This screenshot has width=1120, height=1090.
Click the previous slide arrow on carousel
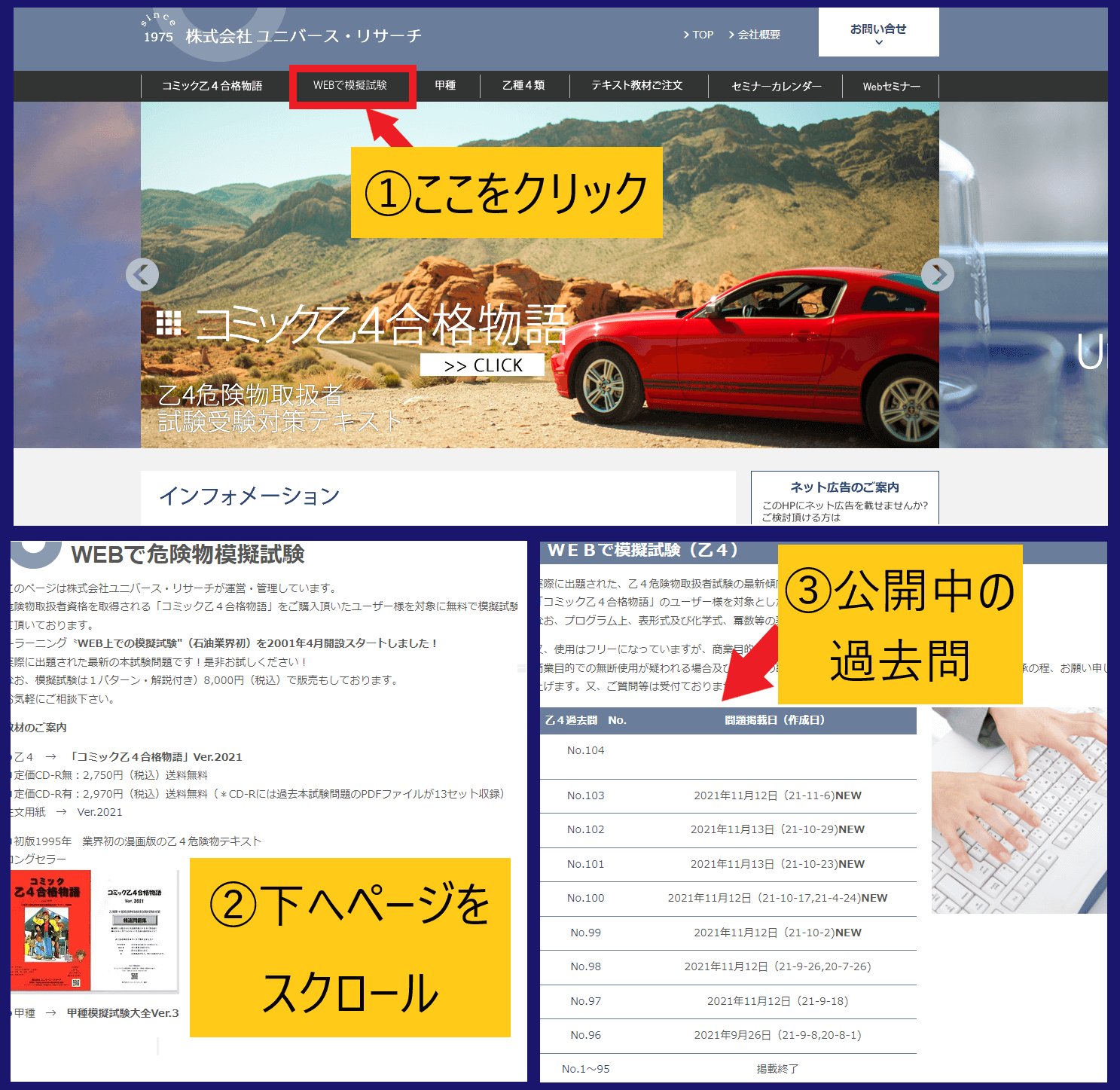pos(142,275)
